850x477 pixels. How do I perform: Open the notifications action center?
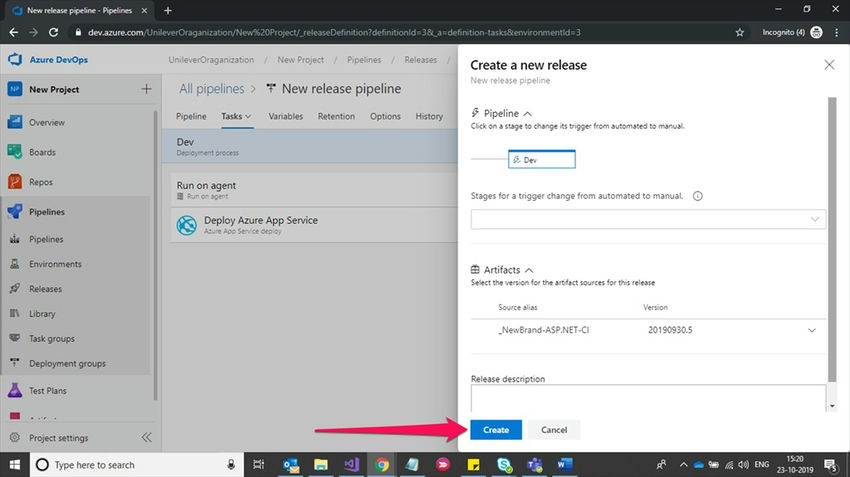830,465
